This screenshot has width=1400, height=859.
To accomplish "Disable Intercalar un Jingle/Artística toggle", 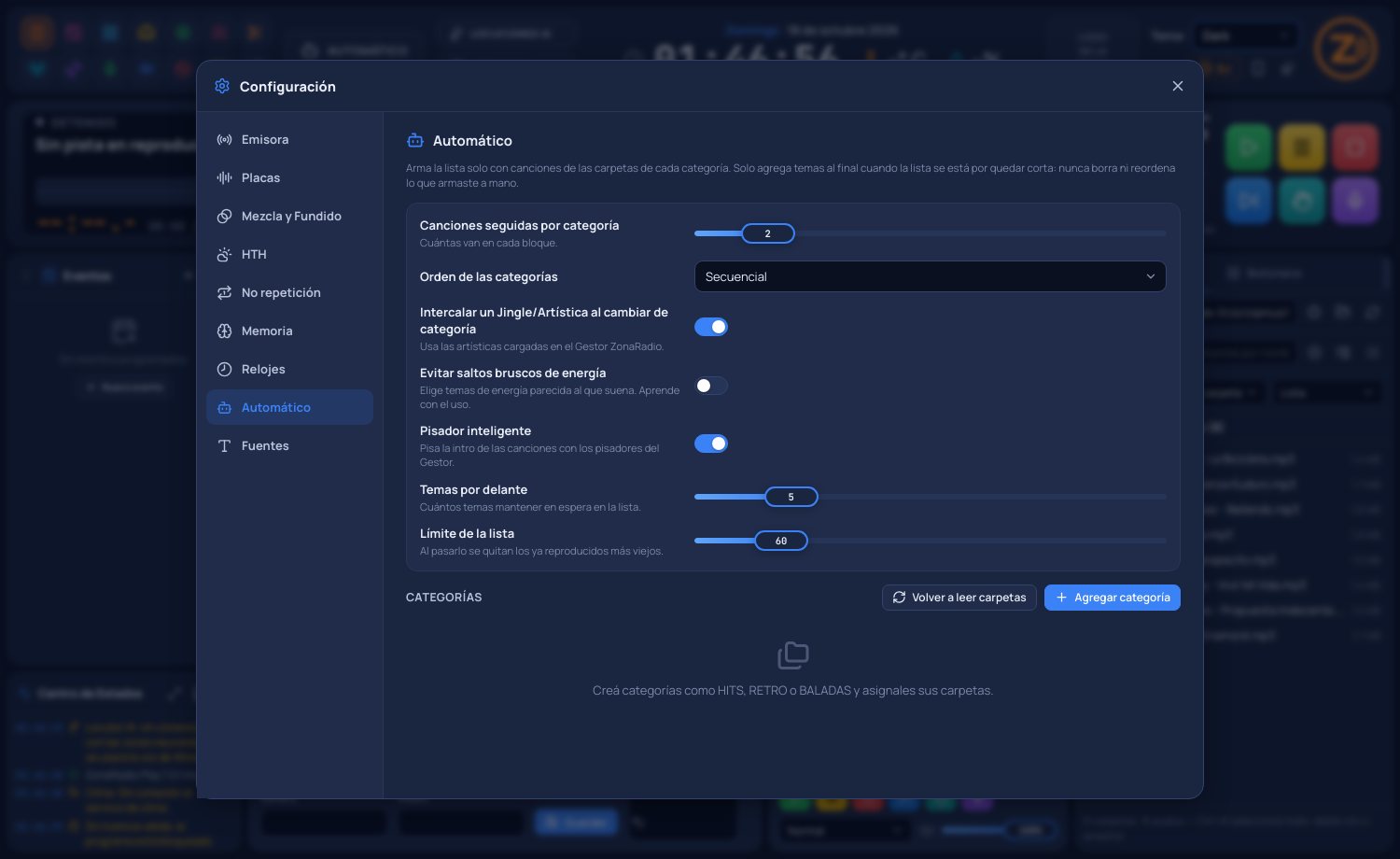I will point(711,327).
